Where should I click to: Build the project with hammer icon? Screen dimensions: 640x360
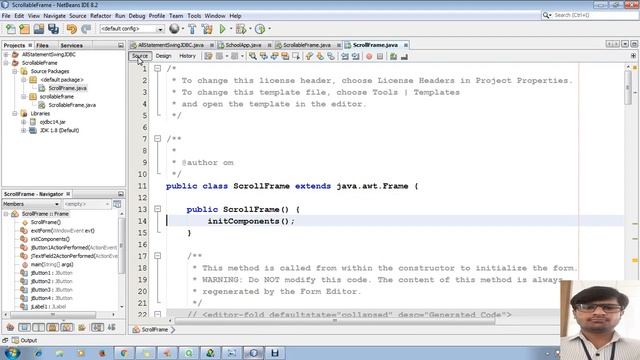[192, 29]
